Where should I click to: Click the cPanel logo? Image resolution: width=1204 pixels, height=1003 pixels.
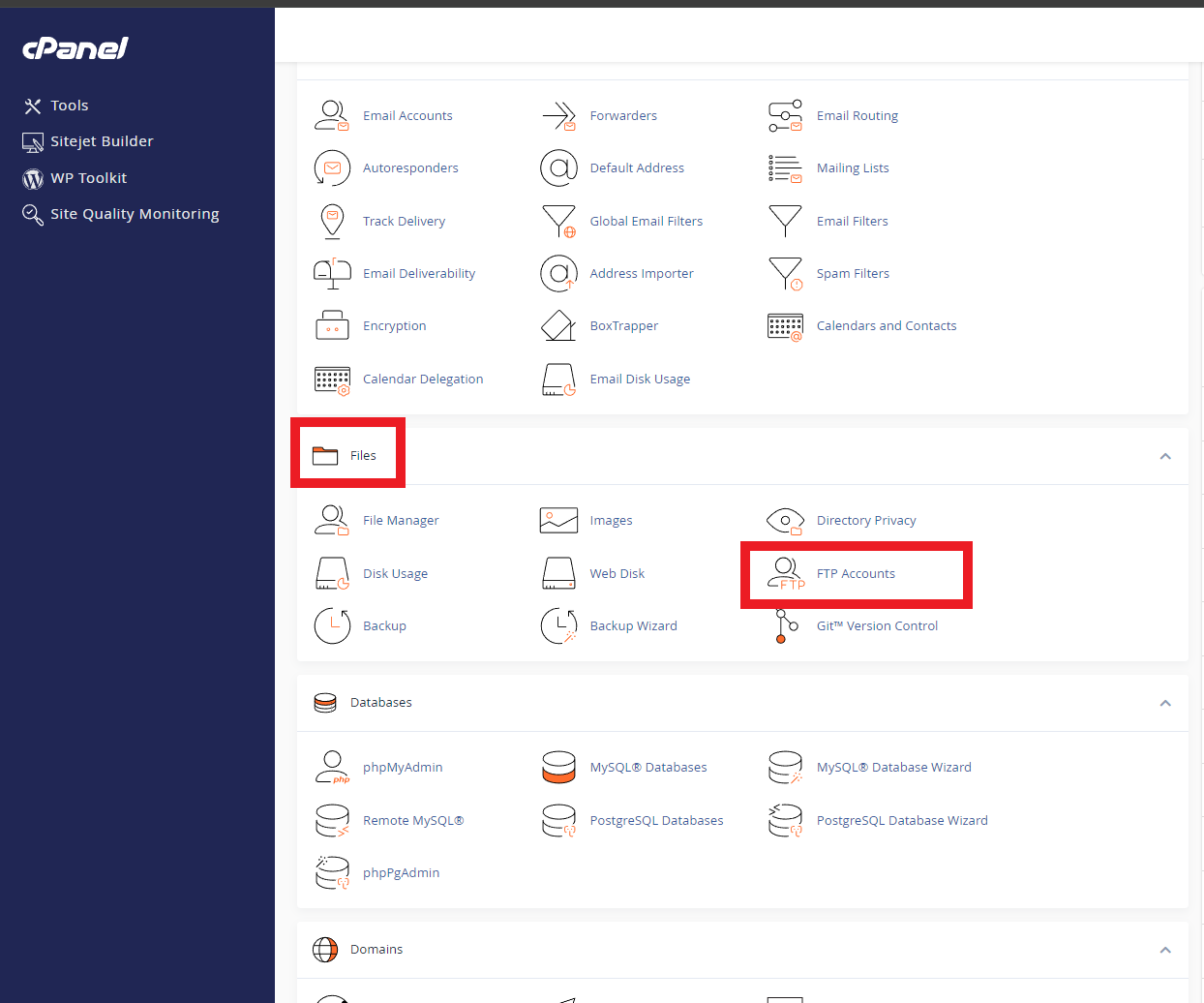[75, 47]
